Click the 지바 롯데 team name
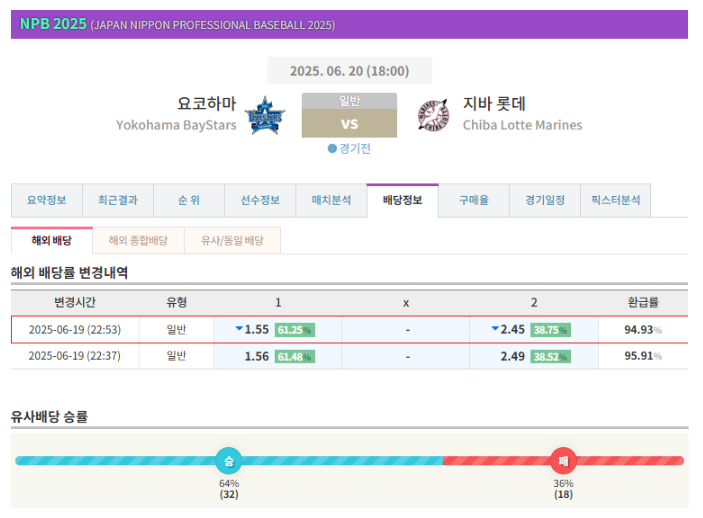Viewport: 703px width, 518px height. tap(494, 104)
